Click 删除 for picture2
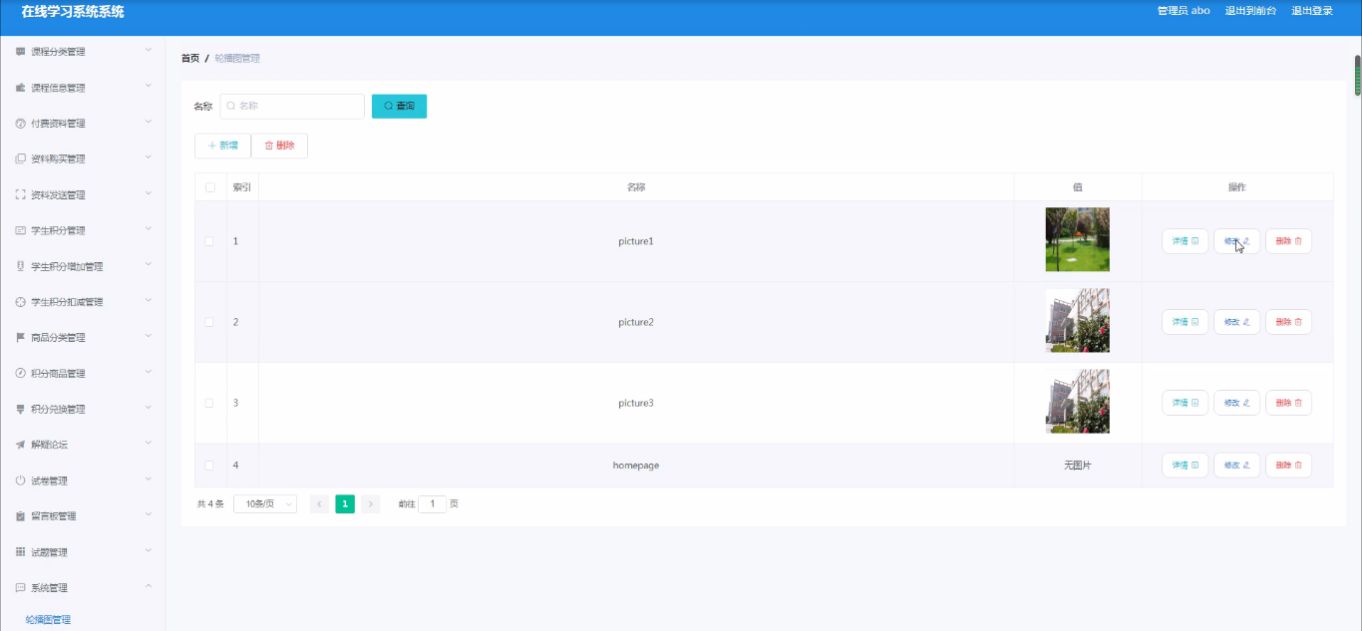The height and width of the screenshot is (631, 1362). (x=1289, y=322)
